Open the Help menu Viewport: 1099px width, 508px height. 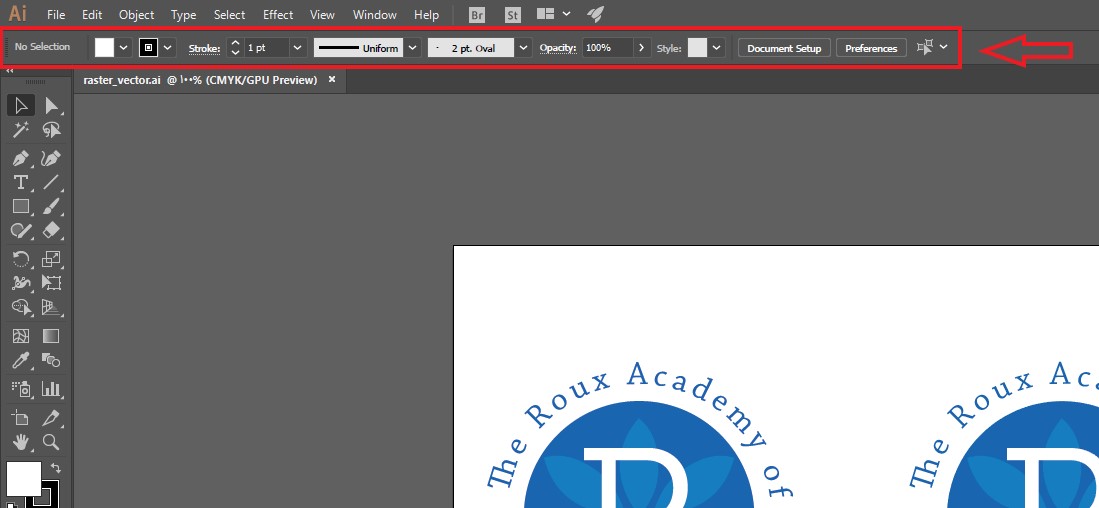coord(426,15)
